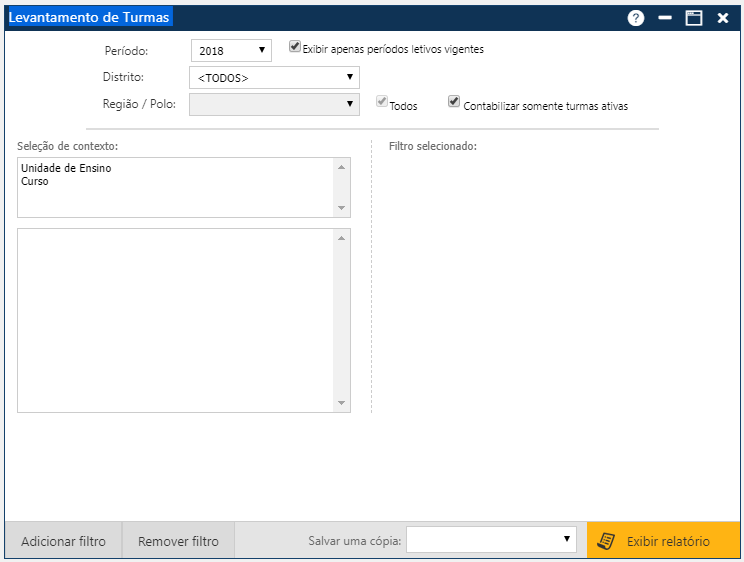Toggle the Todos checkbox
Viewport: 744px width, 562px height.
(x=381, y=102)
